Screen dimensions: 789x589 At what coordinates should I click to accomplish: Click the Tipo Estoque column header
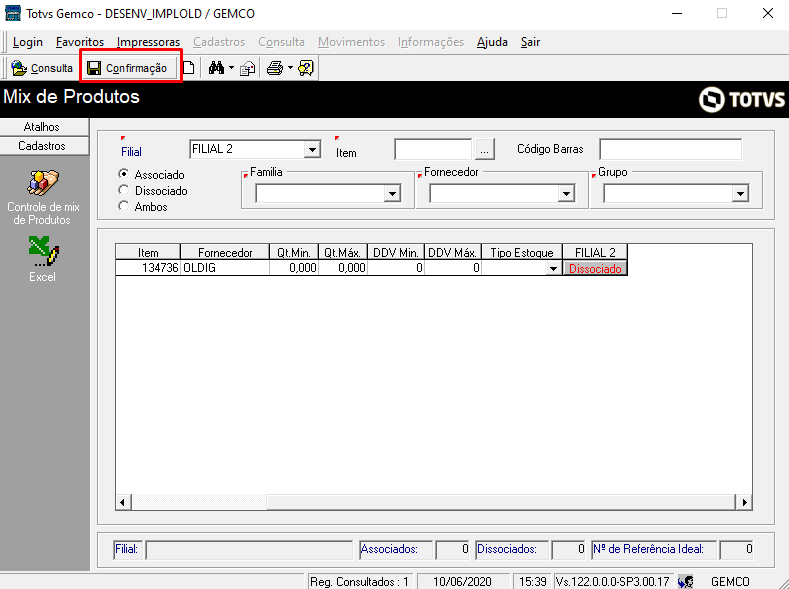click(522, 253)
